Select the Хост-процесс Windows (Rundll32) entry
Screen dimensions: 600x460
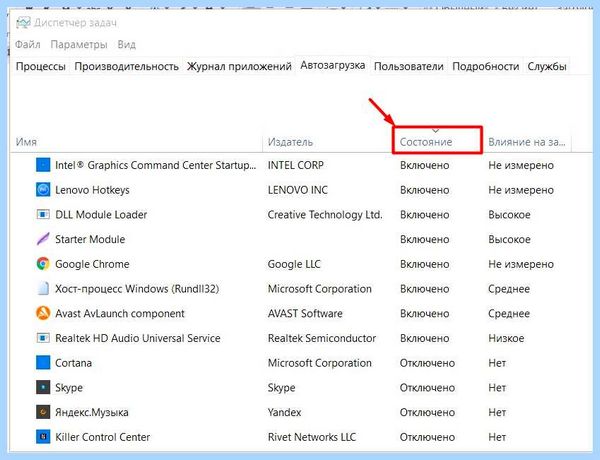(137, 289)
